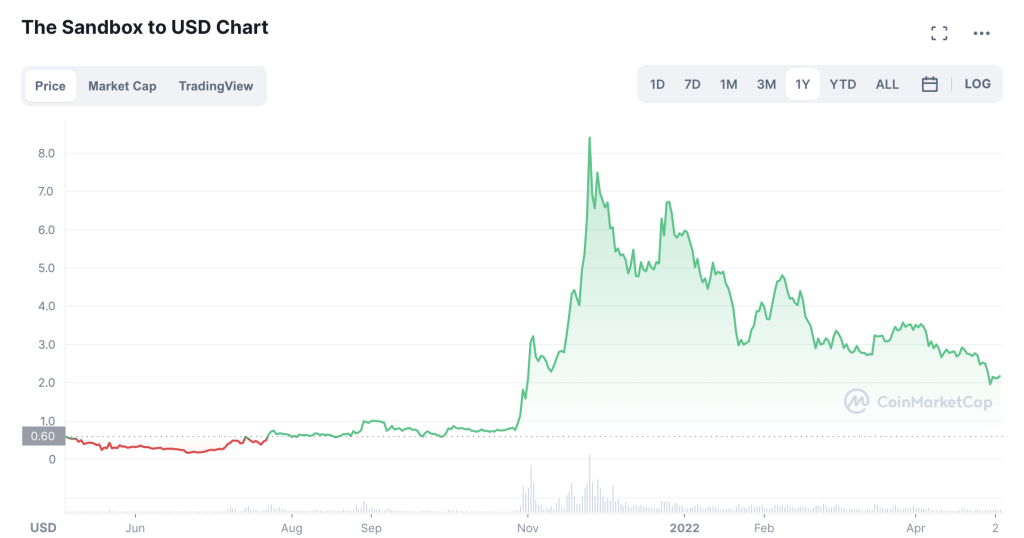Select the YTD time range

(x=843, y=85)
